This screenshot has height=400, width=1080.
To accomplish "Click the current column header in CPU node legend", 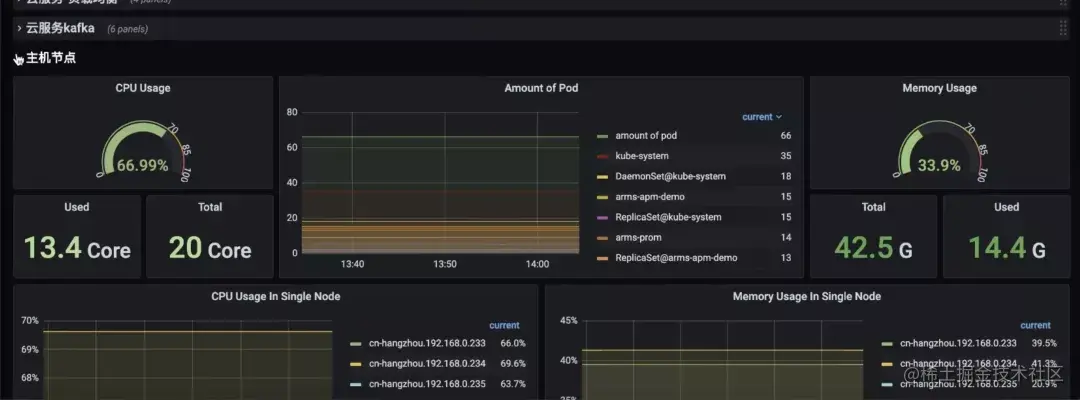I will (504, 325).
